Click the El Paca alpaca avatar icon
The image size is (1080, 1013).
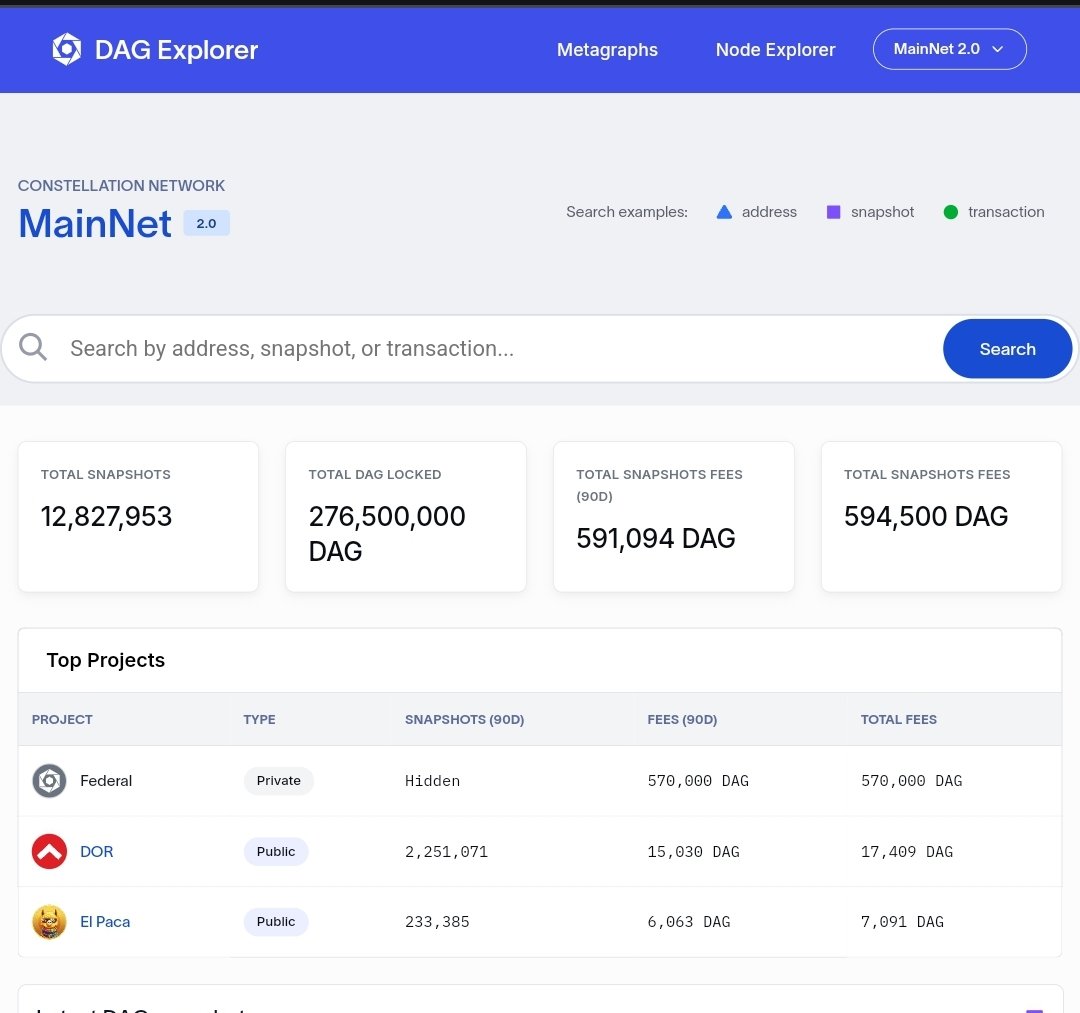(50, 921)
